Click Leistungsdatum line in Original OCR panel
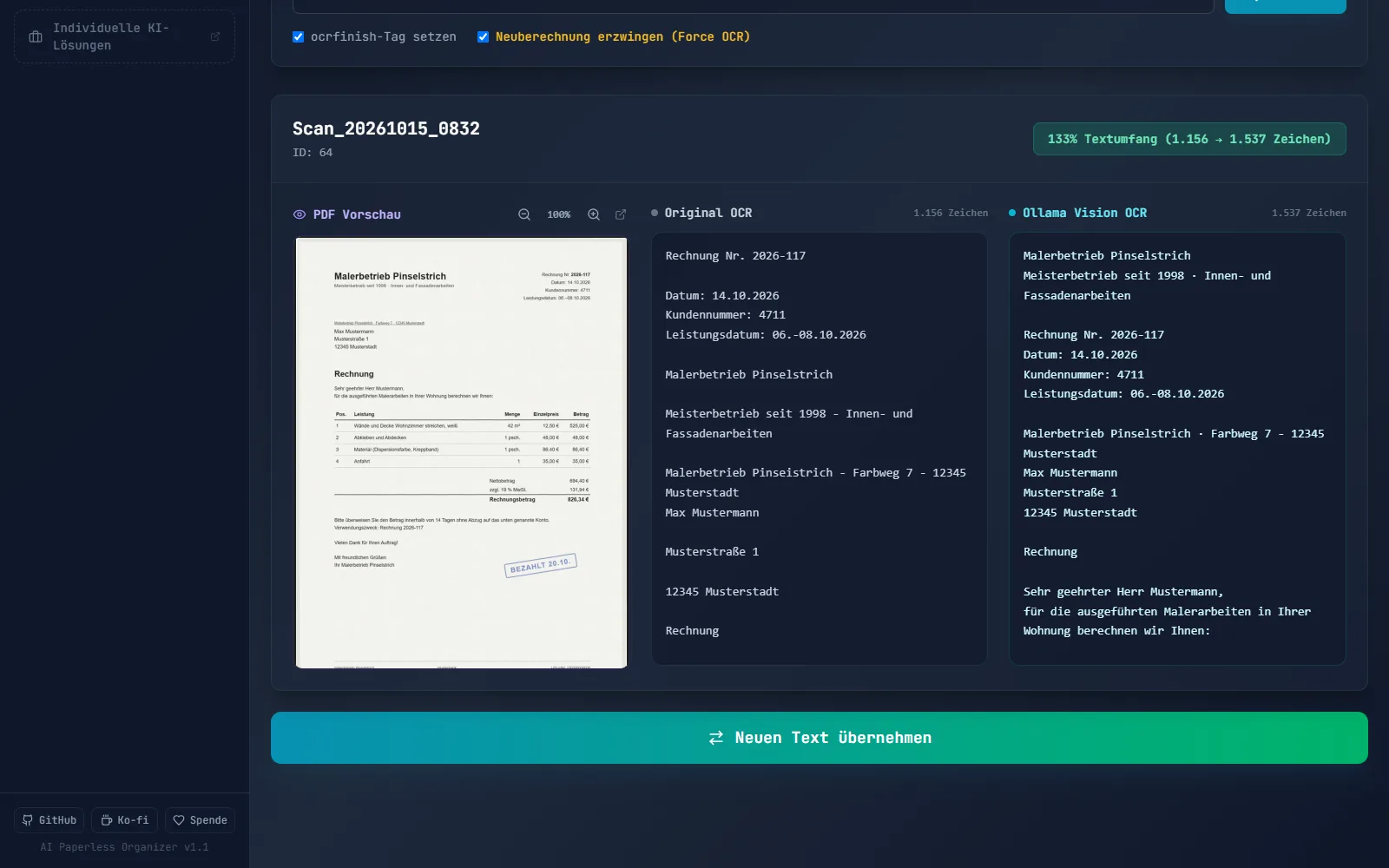Viewport: 1389px width, 868px height. [766, 335]
